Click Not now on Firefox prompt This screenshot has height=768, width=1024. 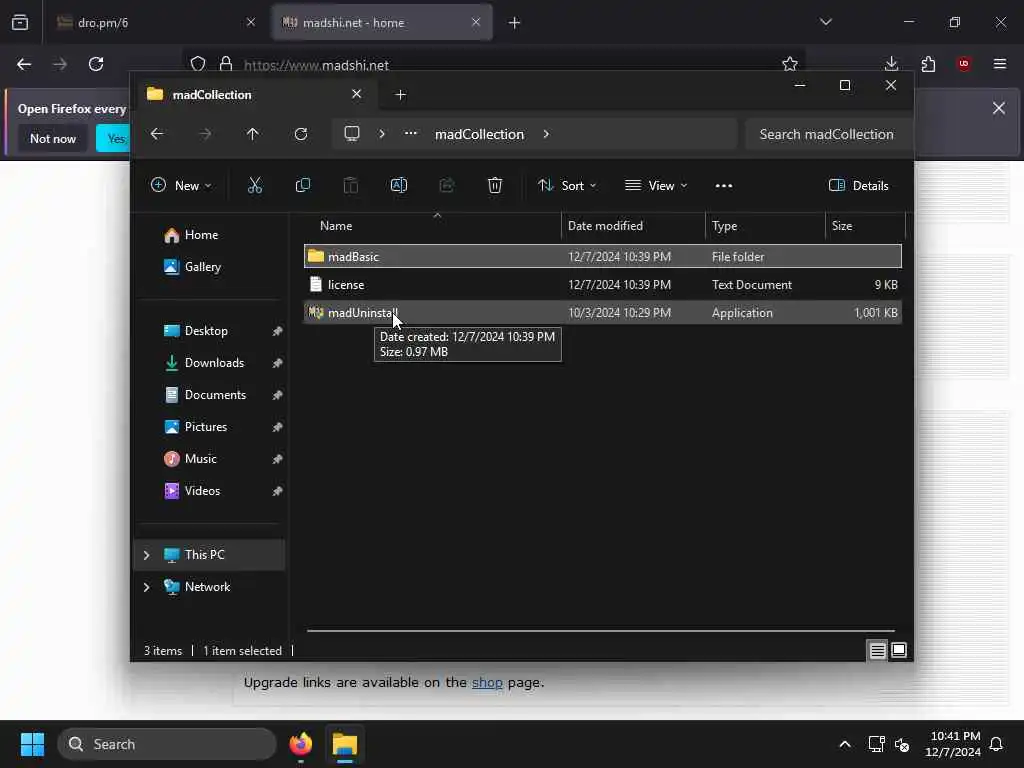coord(53,138)
